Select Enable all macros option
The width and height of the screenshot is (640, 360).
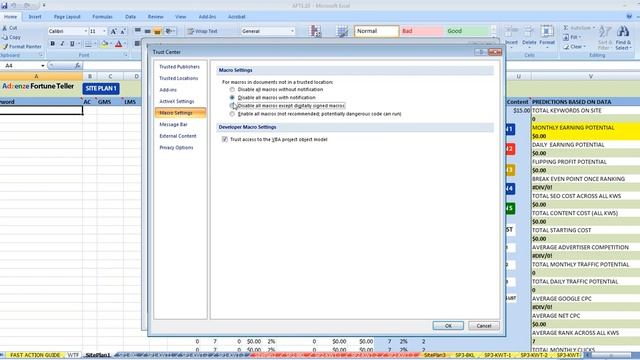pyautogui.click(x=232, y=114)
